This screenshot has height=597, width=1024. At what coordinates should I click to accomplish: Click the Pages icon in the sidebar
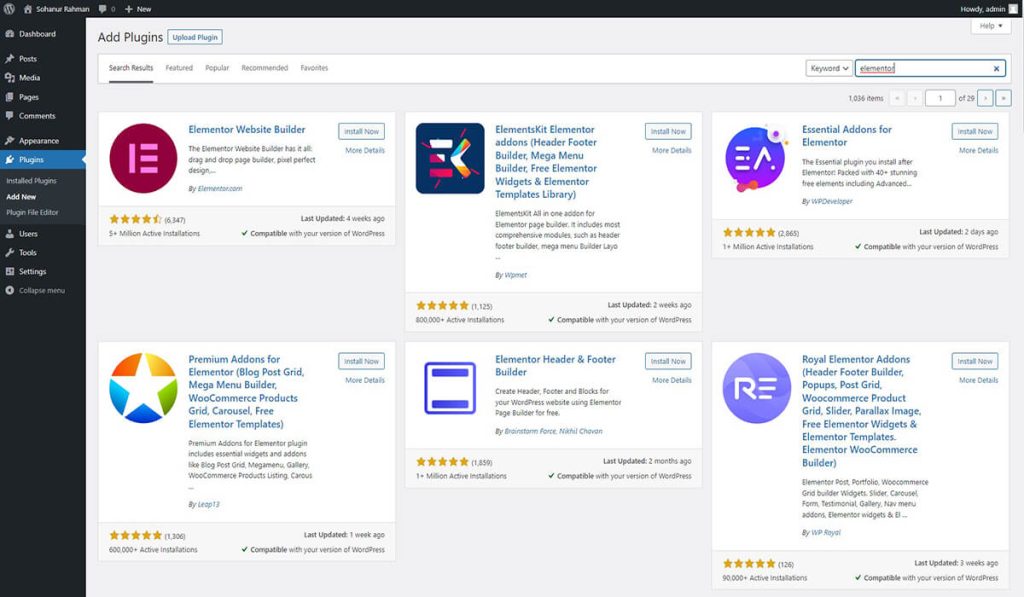[10, 97]
